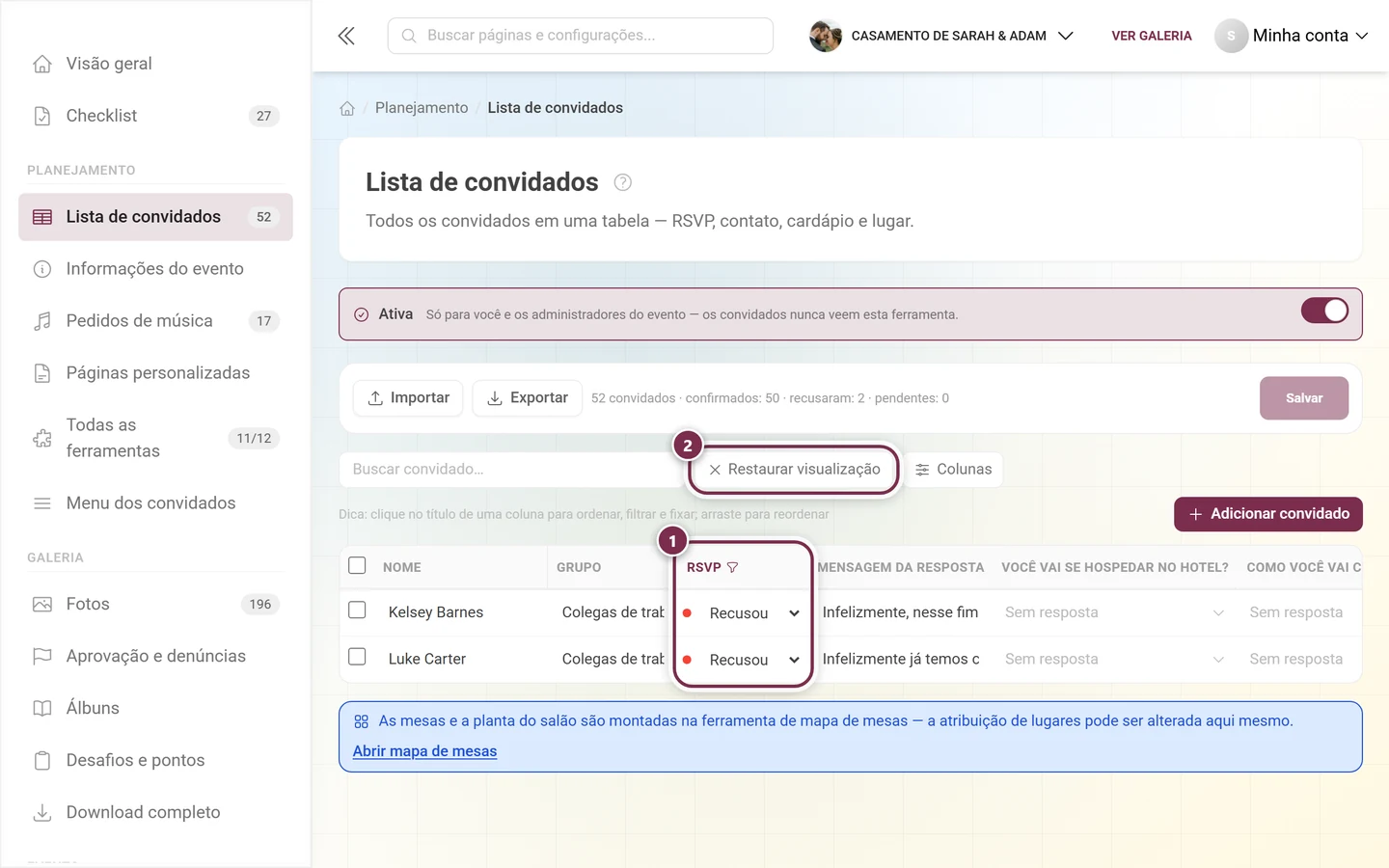Viewport: 1389px width, 868px height.
Task: Open Download completo in sidebar
Action: click(x=155, y=813)
